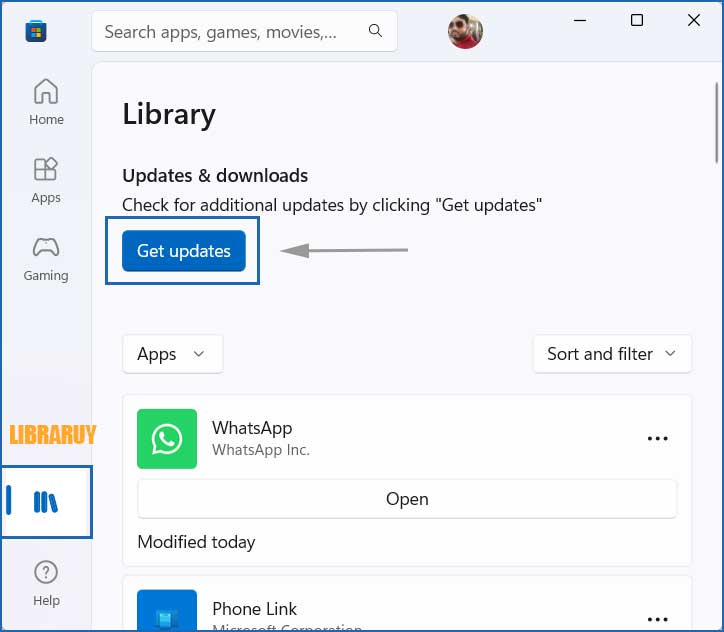The image size is (724, 632).
Task: Click the WhatsApp Inc. publisher text
Action: pyautogui.click(x=261, y=450)
